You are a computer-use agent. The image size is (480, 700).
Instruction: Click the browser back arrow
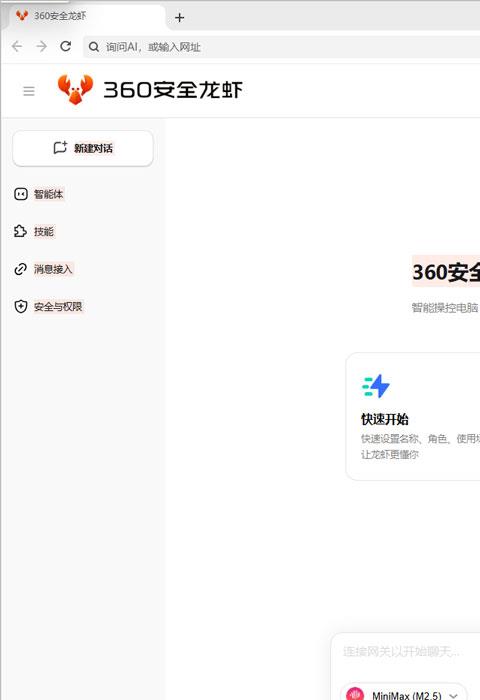[x=17, y=46]
